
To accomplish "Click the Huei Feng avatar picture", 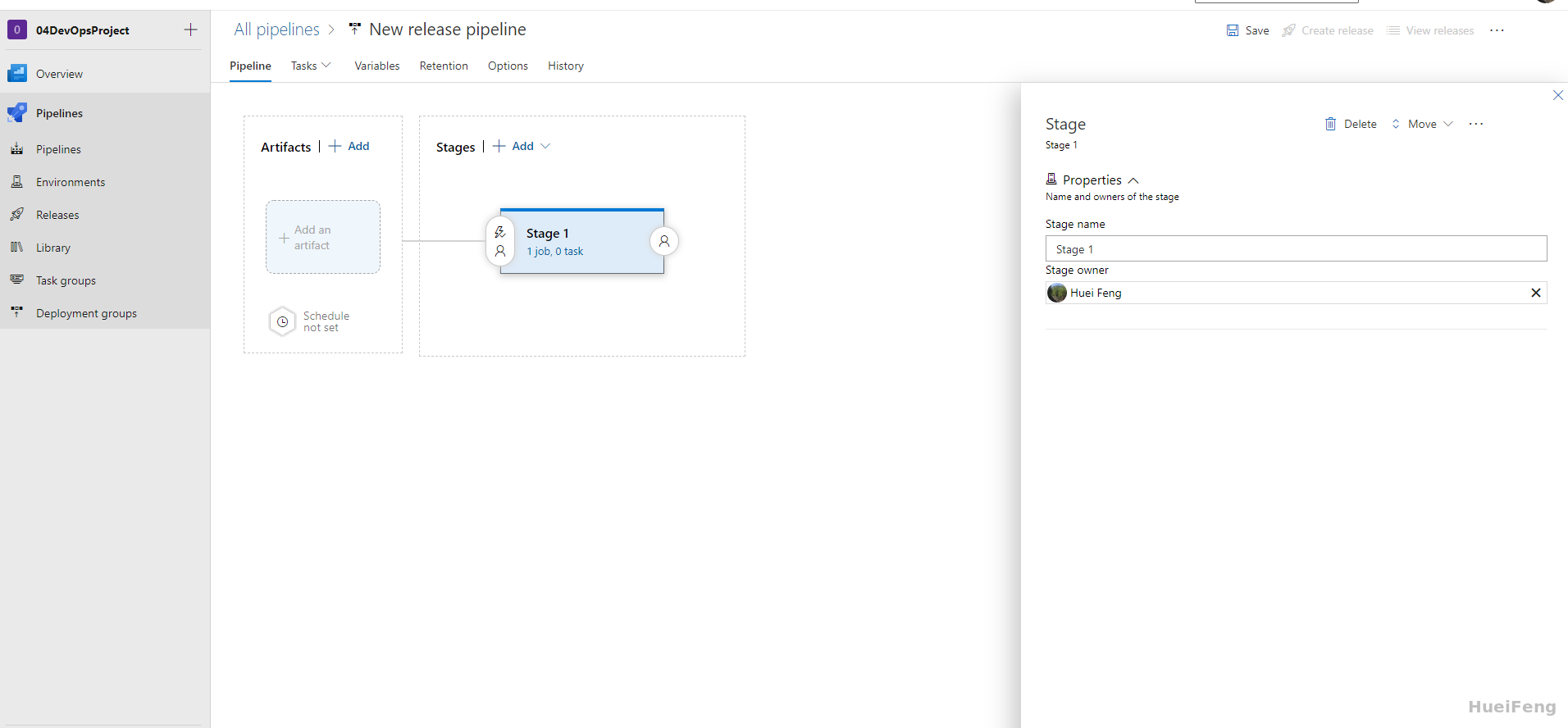I will coord(1057,293).
